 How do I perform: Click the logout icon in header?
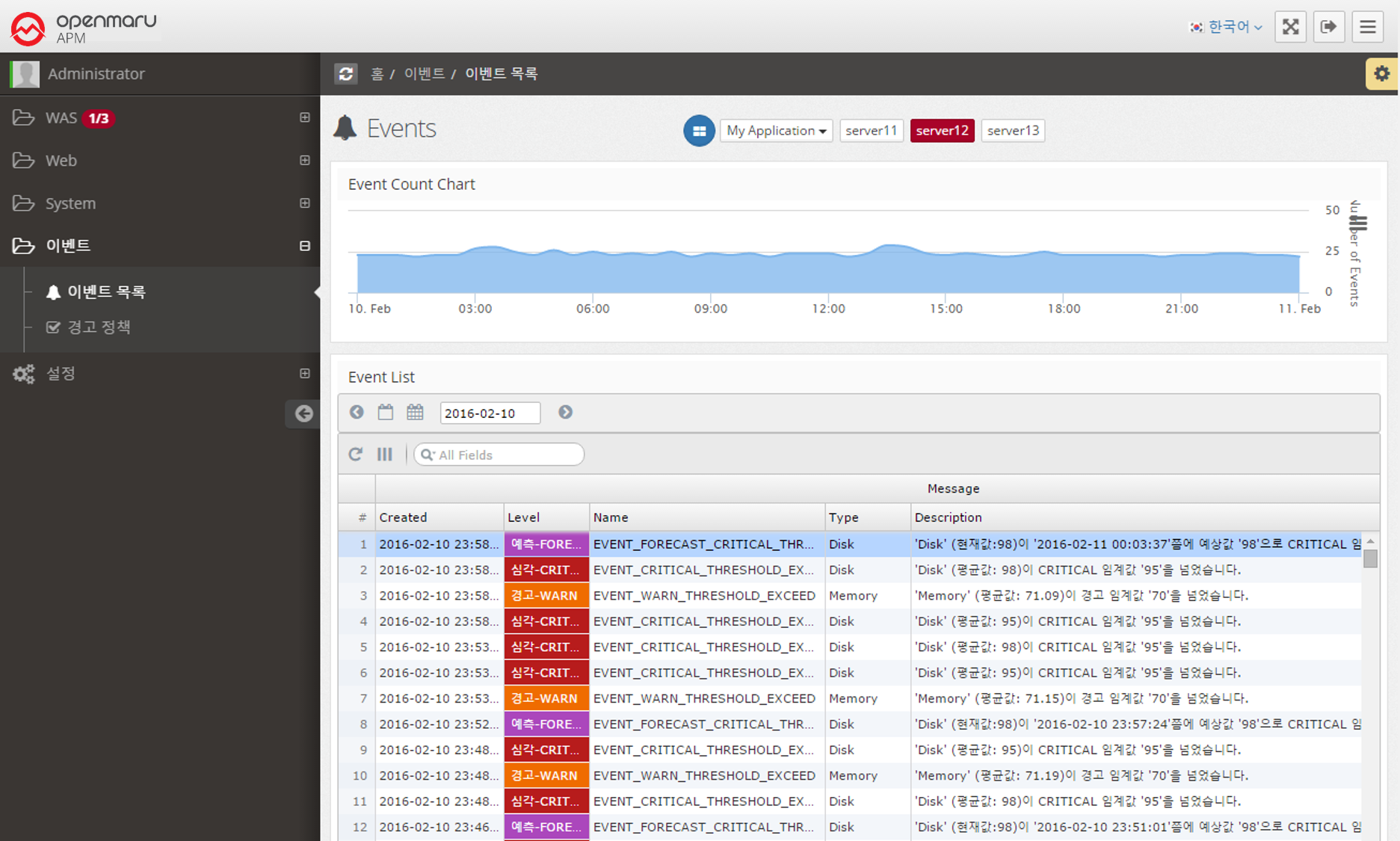coord(1329,27)
